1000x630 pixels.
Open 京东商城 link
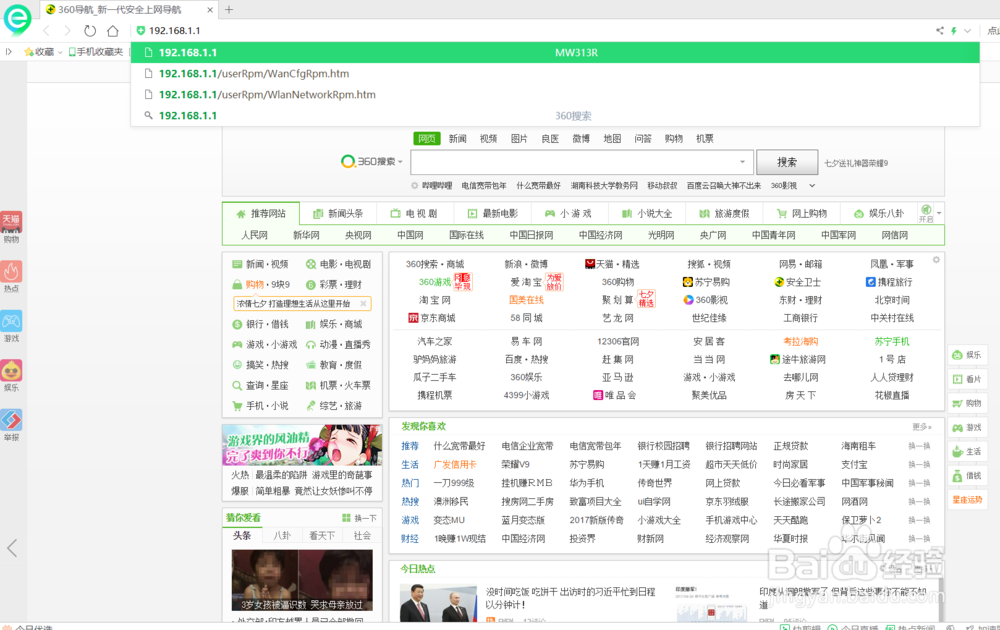click(x=432, y=318)
